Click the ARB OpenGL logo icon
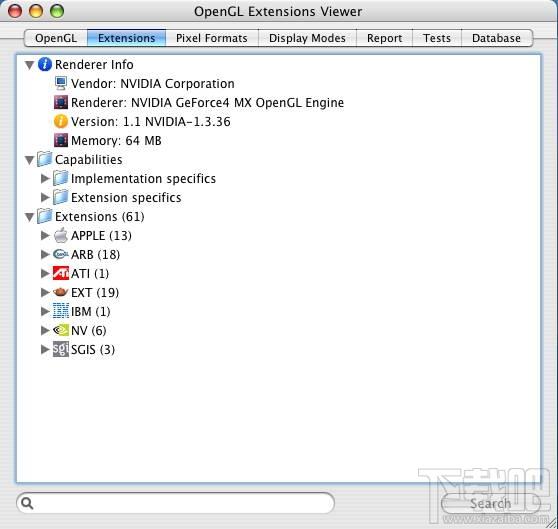This screenshot has width=558, height=529. coord(60,254)
